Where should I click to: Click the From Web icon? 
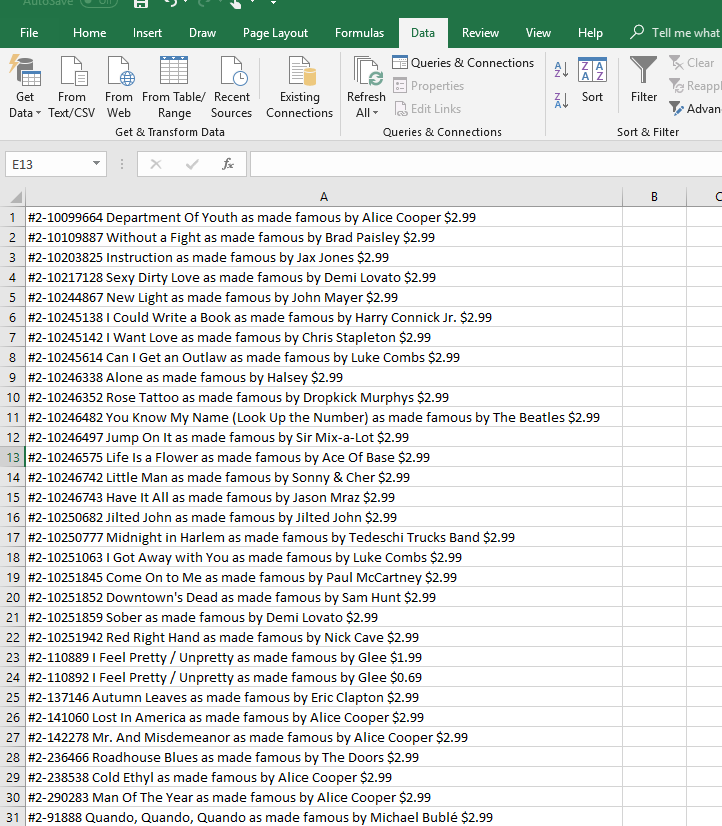click(x=119, y=88)
